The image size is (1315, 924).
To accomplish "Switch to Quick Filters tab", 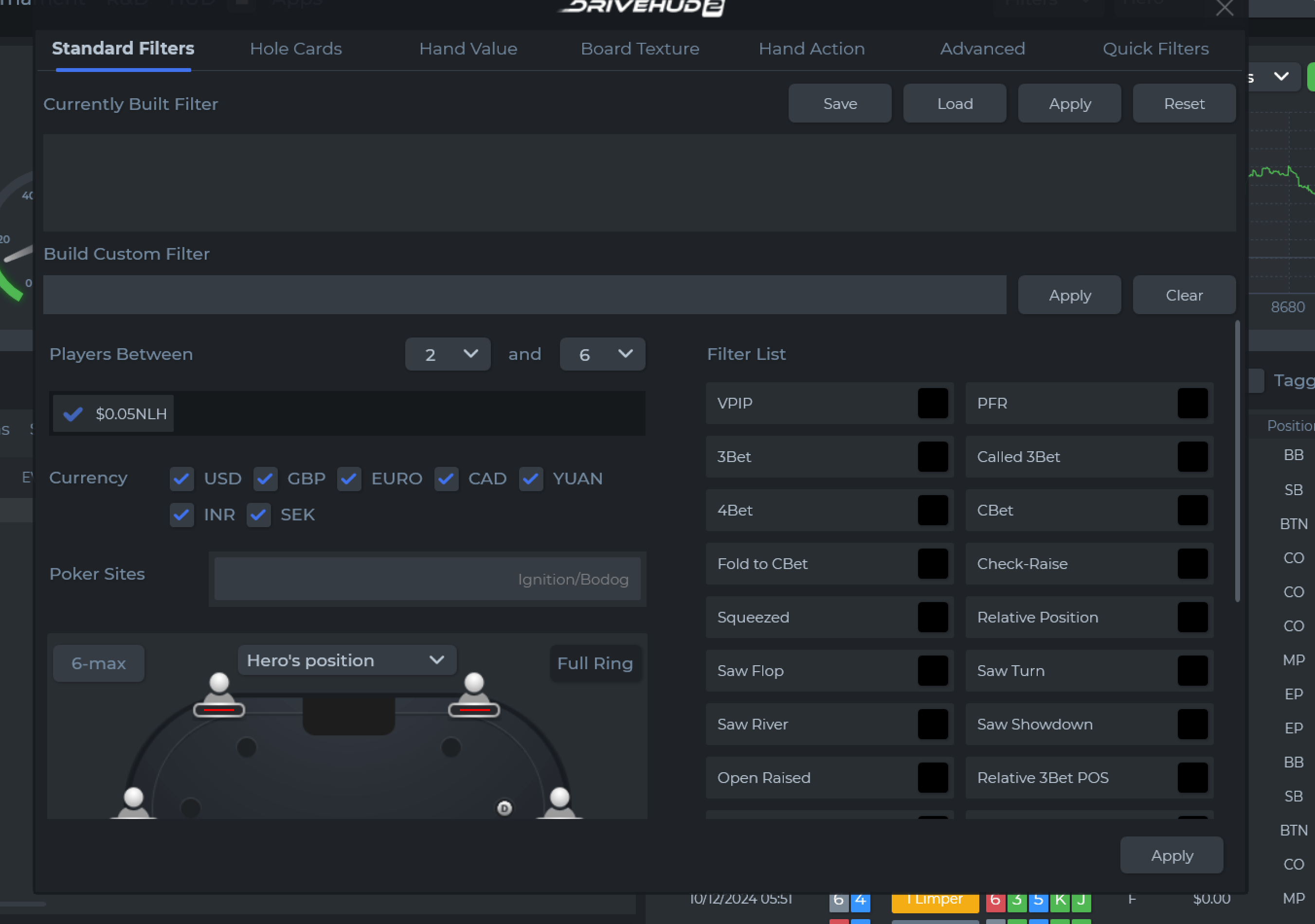I will [x=1155, y=49].
